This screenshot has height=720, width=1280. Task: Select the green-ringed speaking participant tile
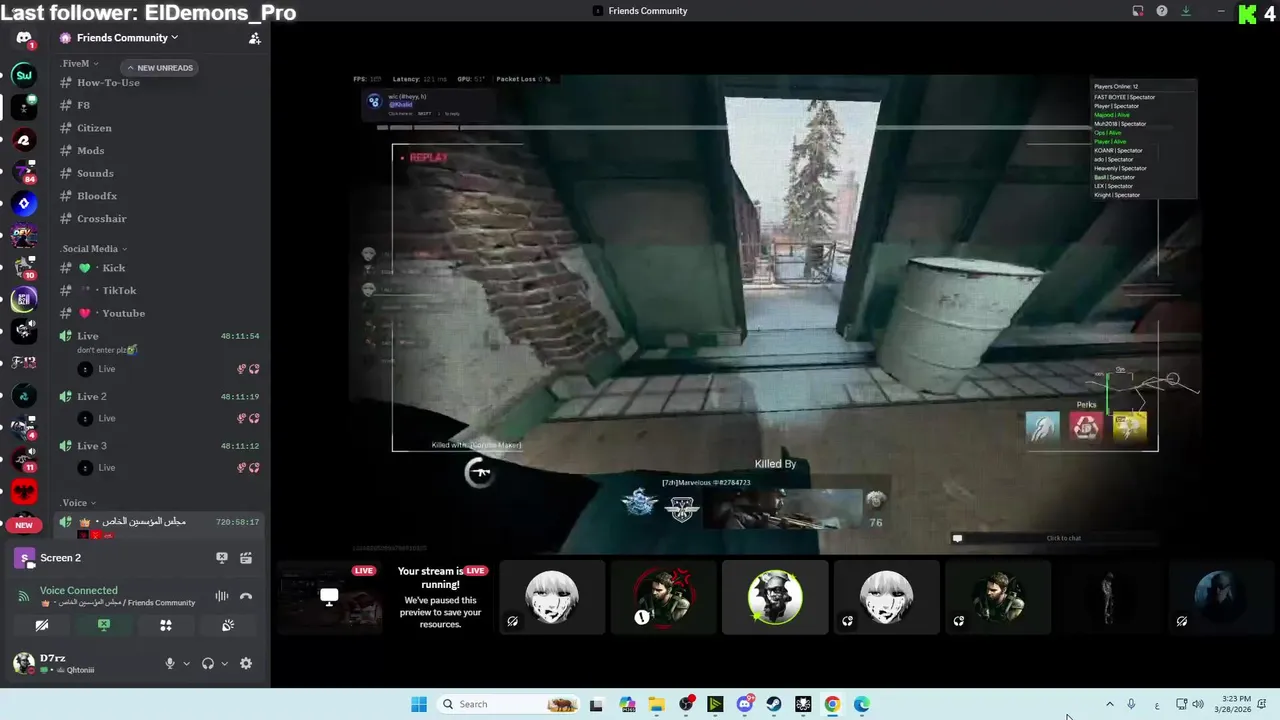pos(775,598)
